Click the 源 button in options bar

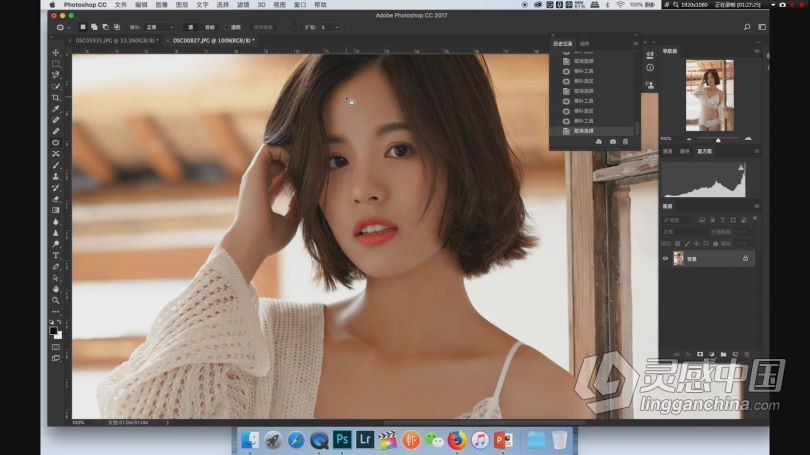coord(189,28)
